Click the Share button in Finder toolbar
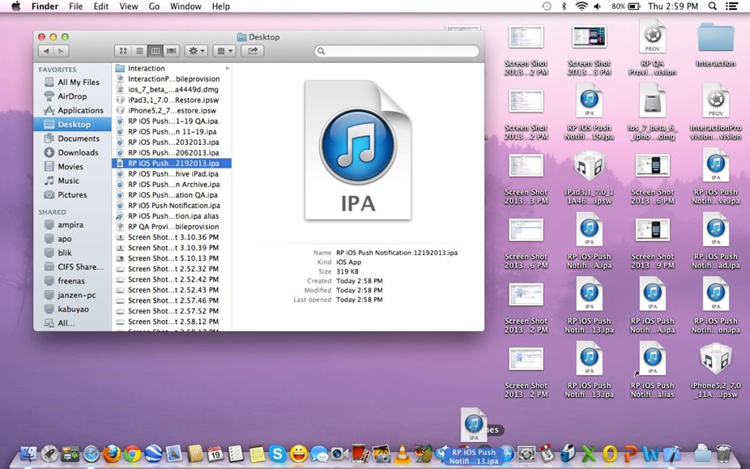Viewport: 750px width, 469px height. coord(254,50)
